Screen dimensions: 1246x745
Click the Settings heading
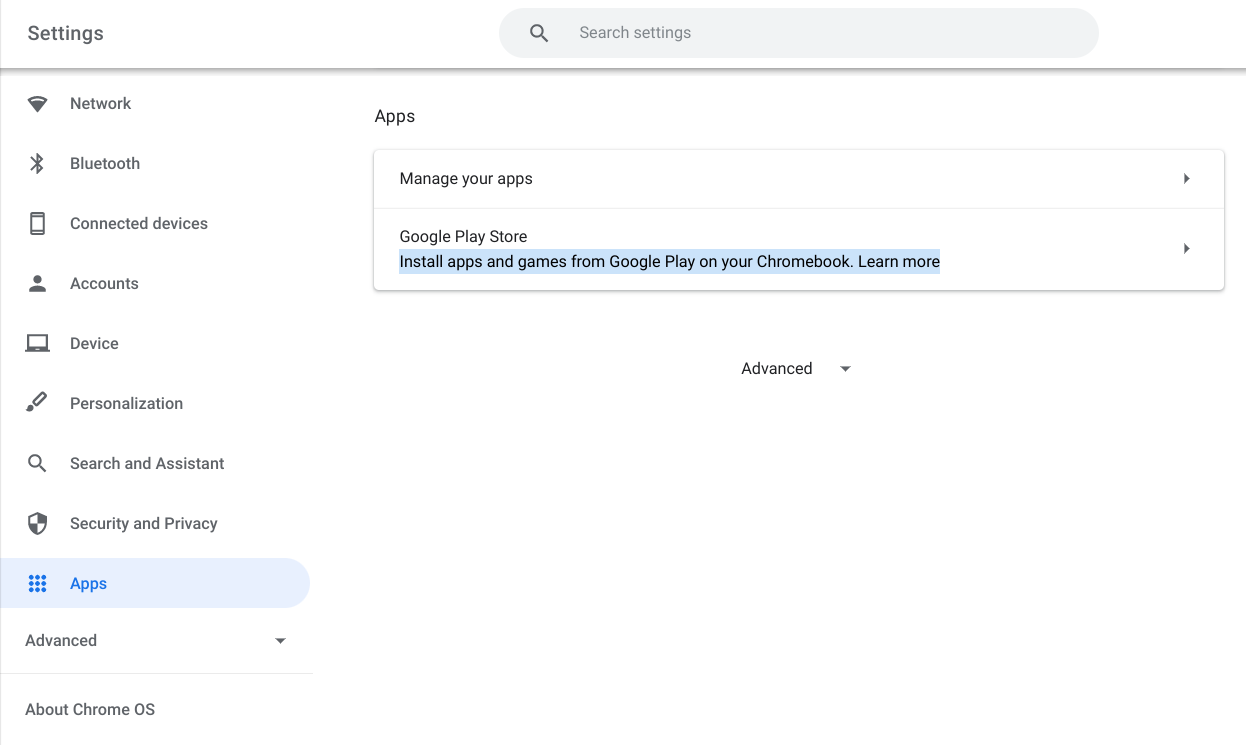pyautogui.click(x=64, y=32)
